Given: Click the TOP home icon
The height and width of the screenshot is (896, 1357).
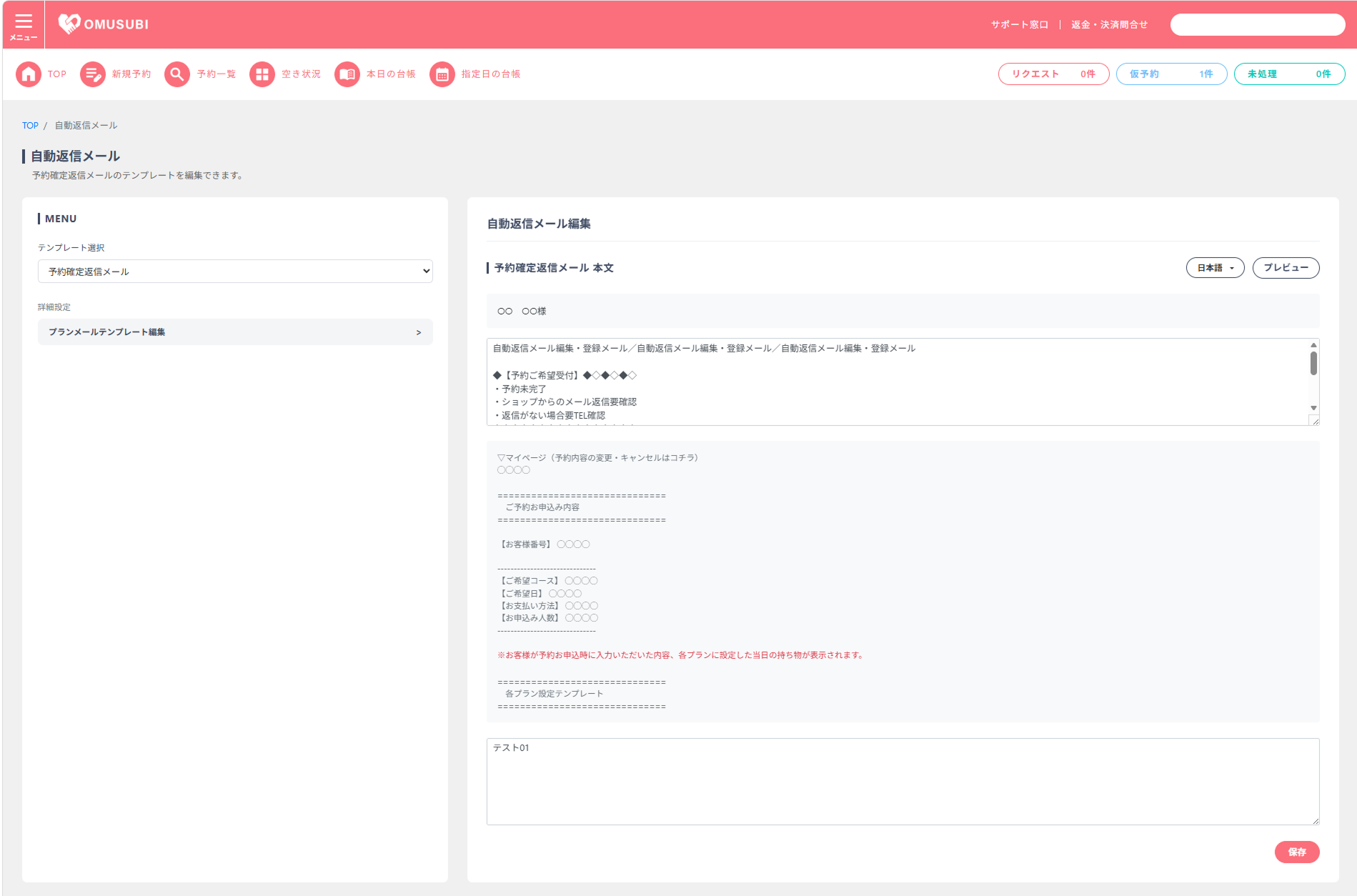Looking at the screenshot, I should tap(29, 74).
